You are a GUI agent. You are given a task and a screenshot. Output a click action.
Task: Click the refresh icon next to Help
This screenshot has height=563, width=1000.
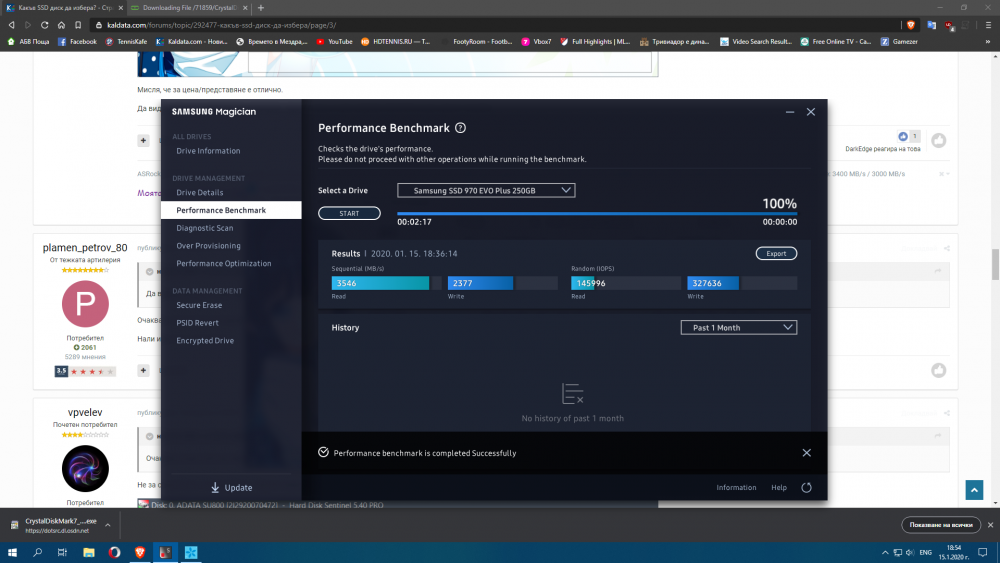pos(806,488)
